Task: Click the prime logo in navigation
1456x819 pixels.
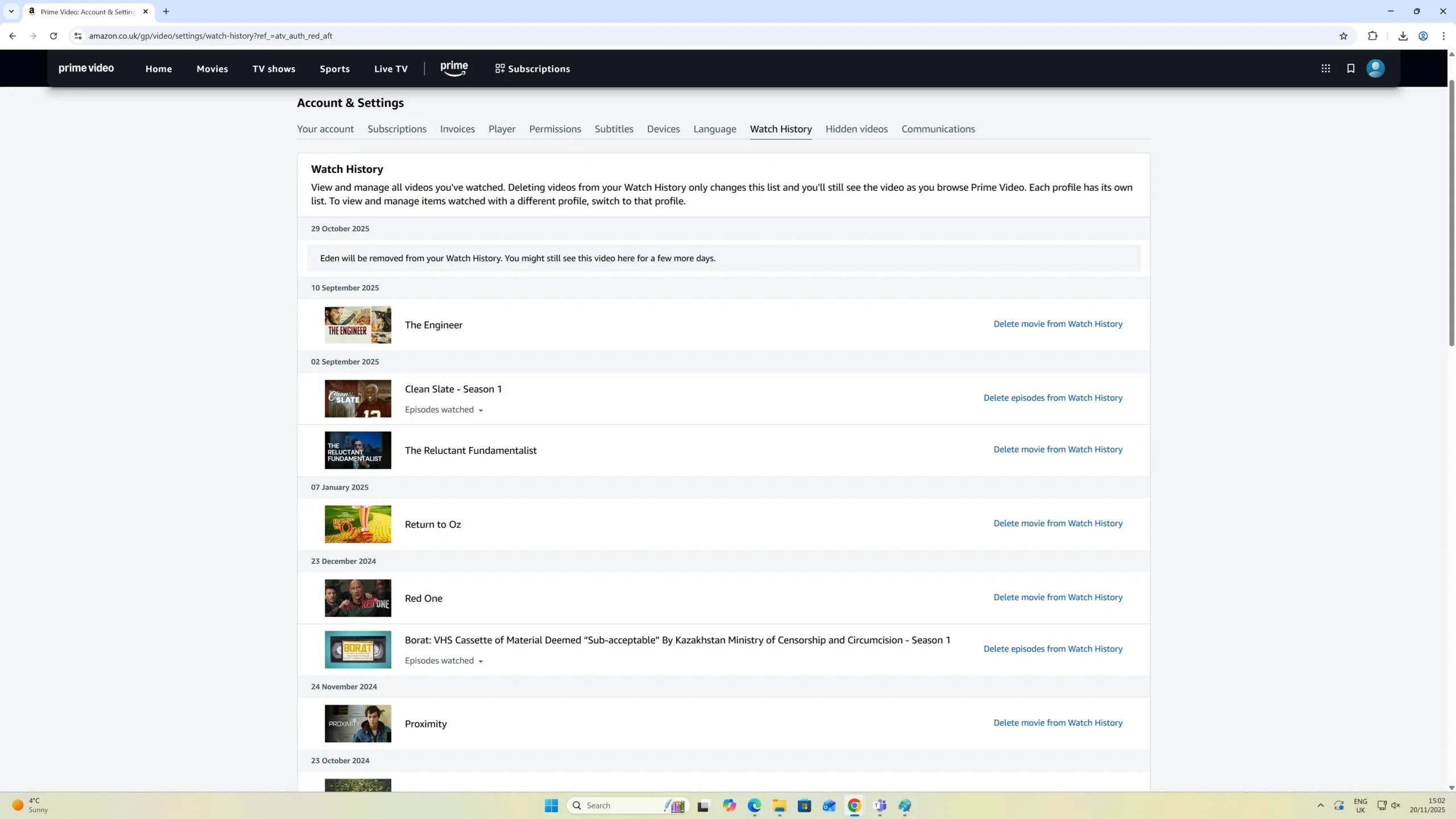Action: (454, 68)
